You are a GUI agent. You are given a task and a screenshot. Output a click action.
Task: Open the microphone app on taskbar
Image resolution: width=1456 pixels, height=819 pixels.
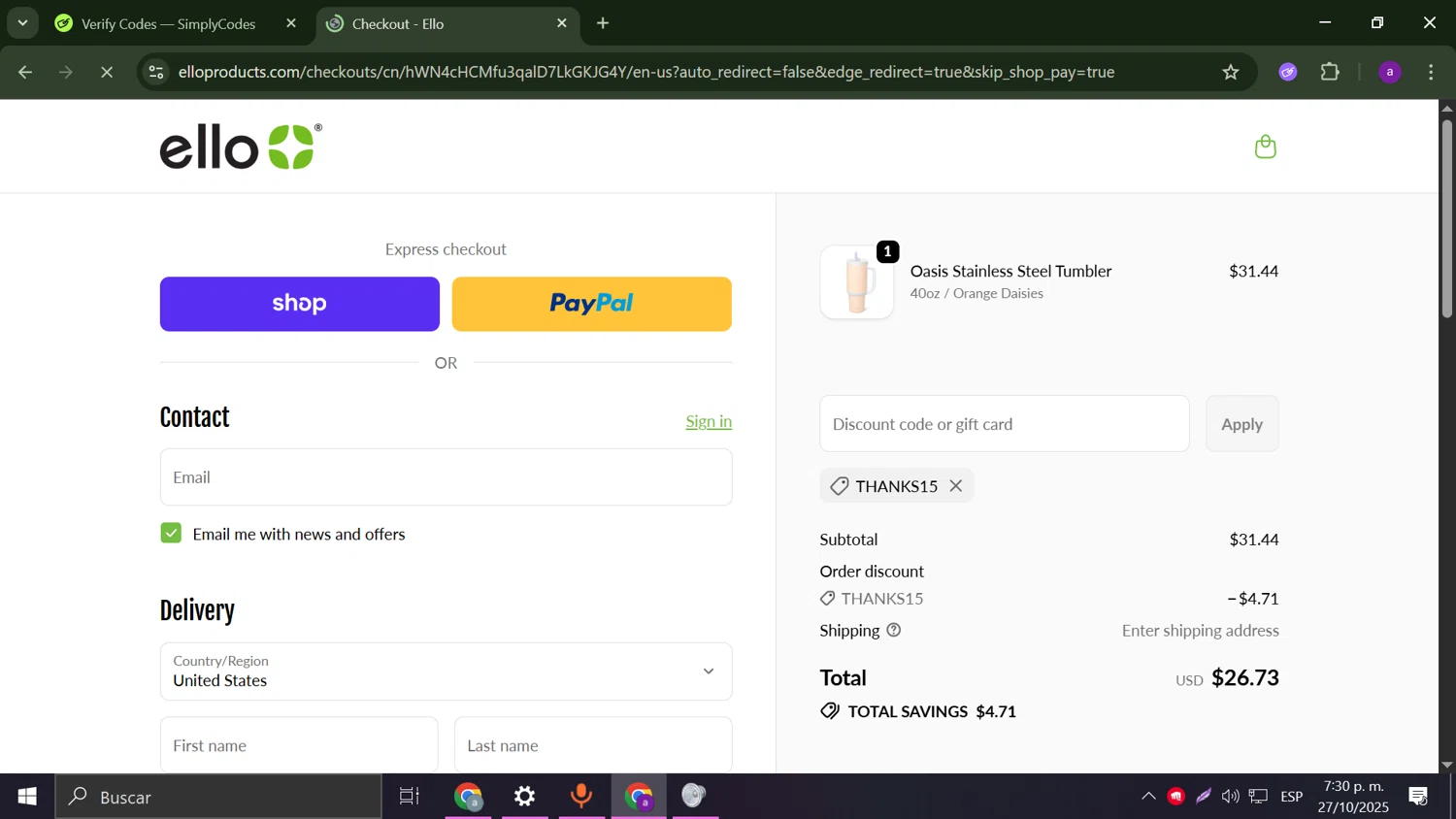(x=580, y=797)
